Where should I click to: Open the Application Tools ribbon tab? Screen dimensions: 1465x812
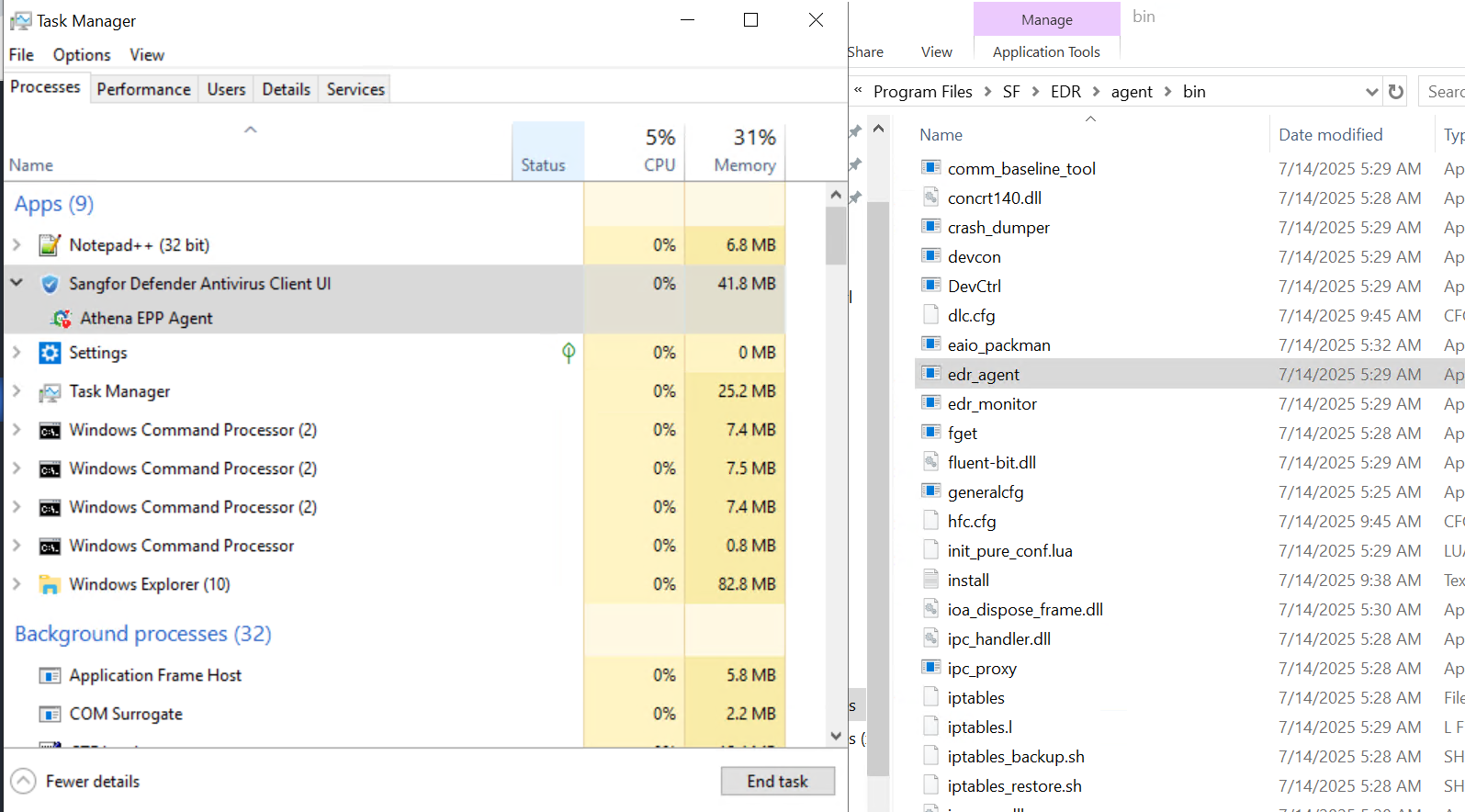[1046, 52]
